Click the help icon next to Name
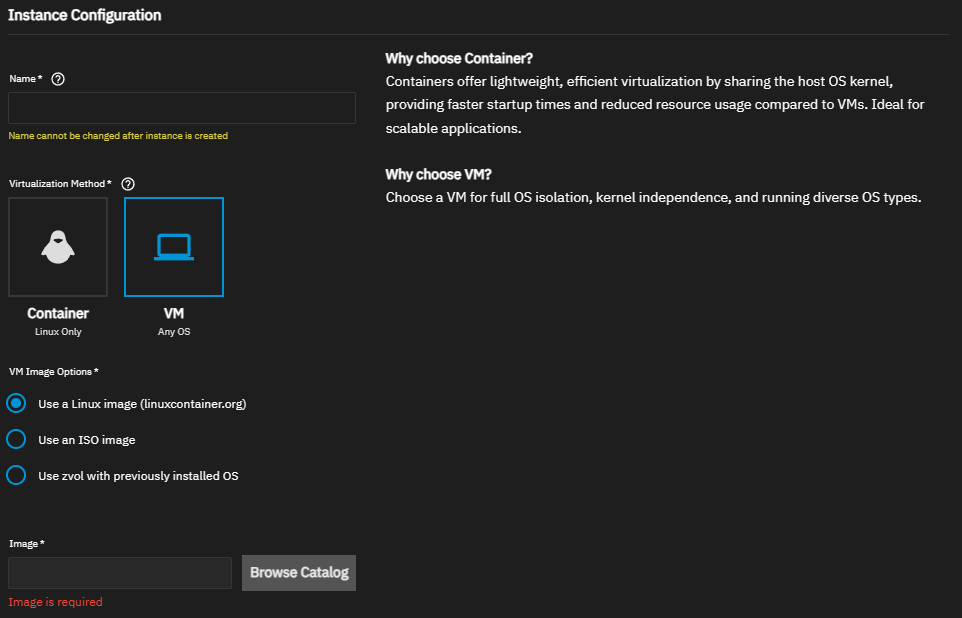The height and width of the screenshot is (618, 962). click(x=58, y=79)
